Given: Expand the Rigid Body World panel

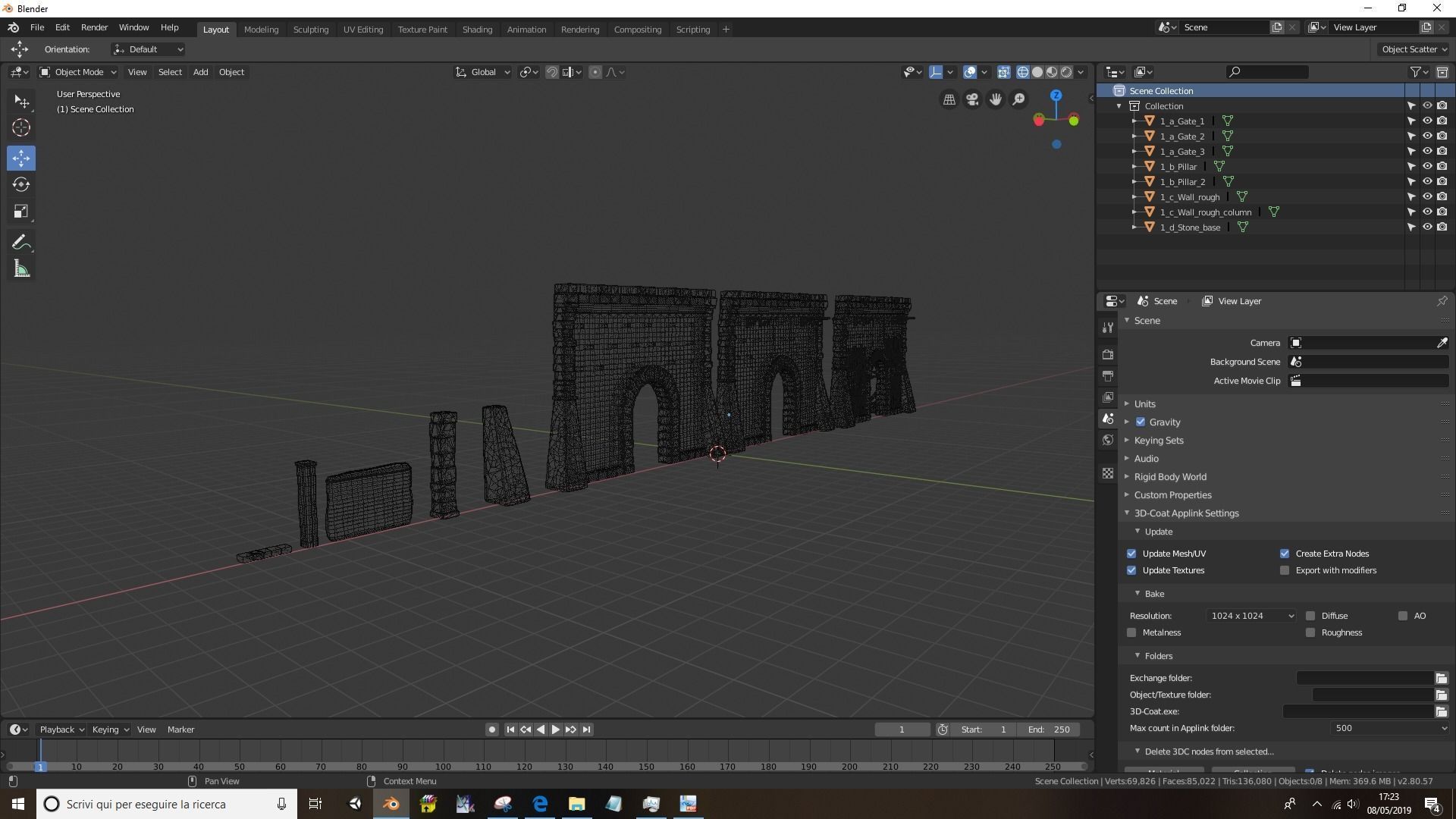Looking at the screenshot, I should coord(1169,477).
